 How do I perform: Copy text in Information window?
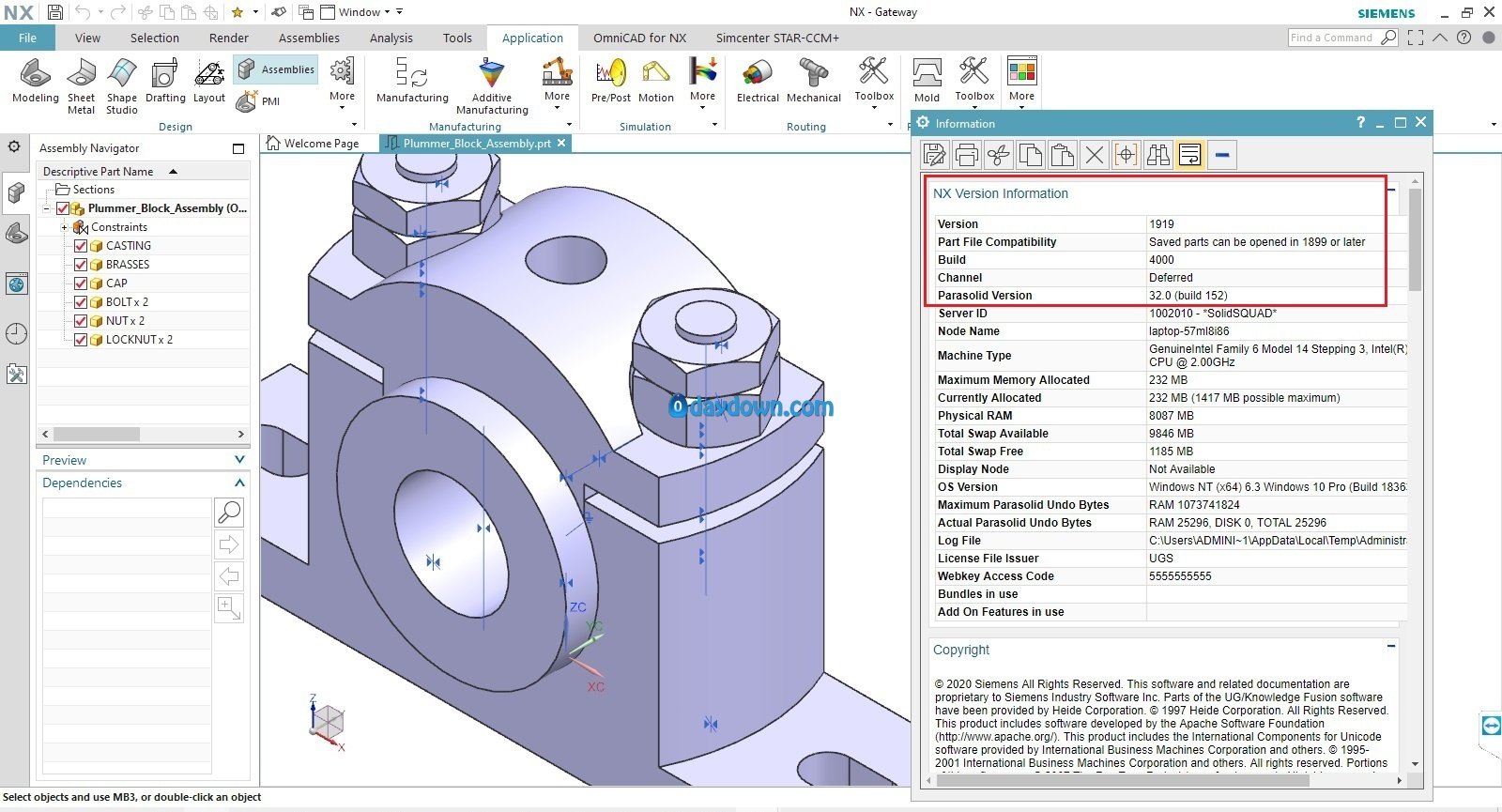pos(1031,155)
